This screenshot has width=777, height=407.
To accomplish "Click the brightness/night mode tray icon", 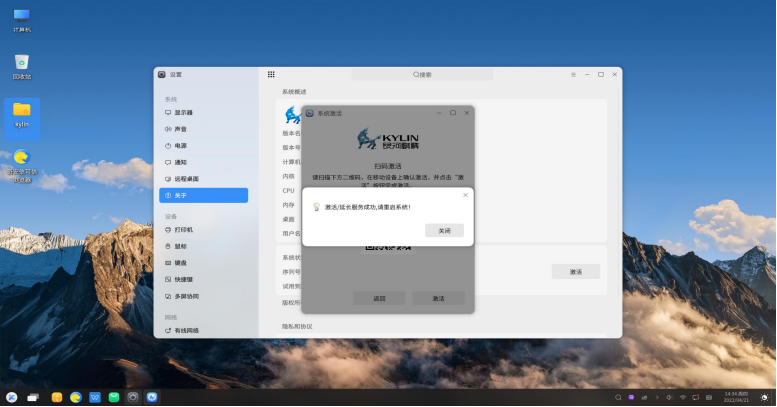I will [765, 397].
